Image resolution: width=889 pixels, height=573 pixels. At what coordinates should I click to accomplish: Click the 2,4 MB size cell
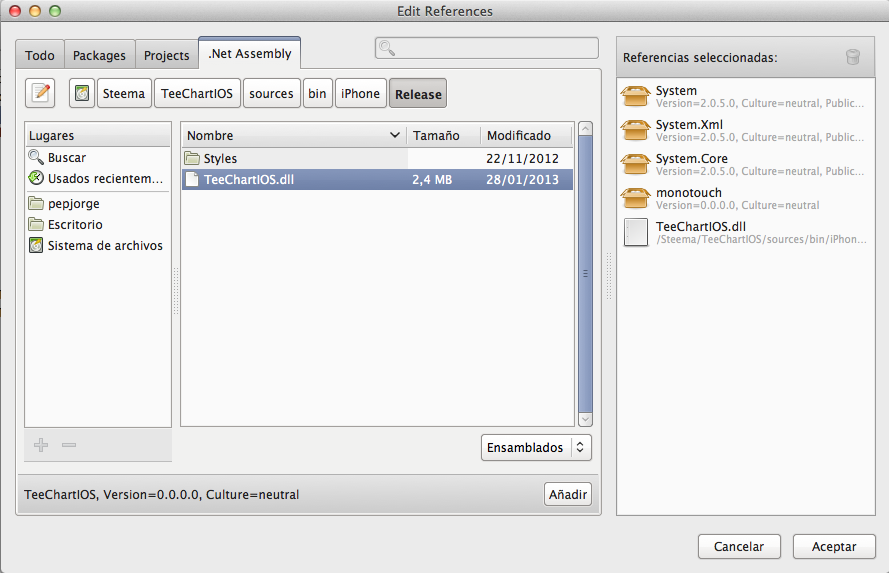pyautogui.click(x=432, y=180)
